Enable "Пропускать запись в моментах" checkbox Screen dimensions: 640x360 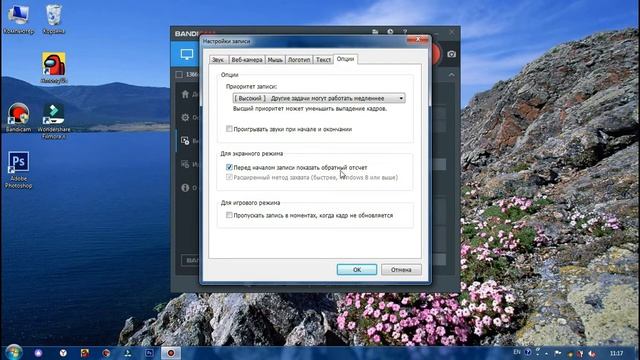tap(229, 215)
